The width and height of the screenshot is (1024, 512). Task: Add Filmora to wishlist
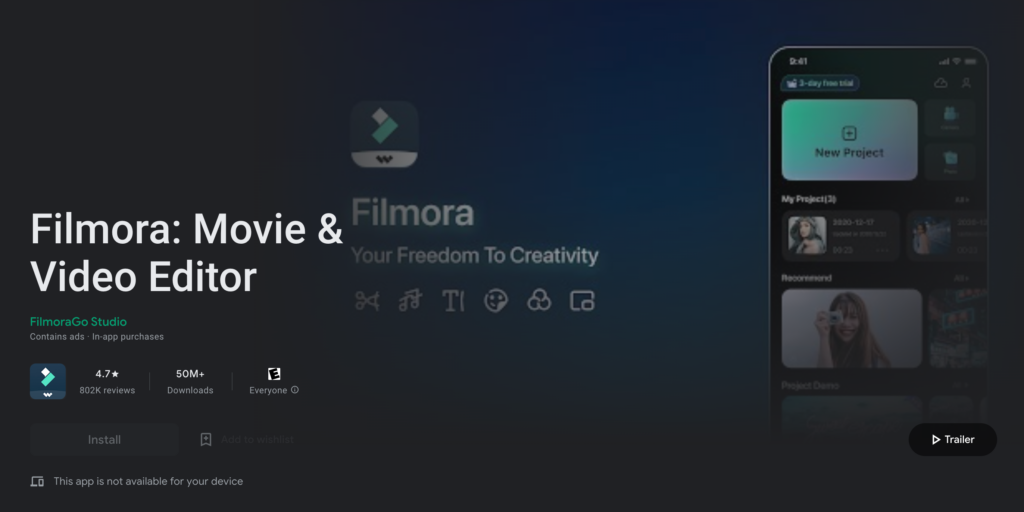248,440
